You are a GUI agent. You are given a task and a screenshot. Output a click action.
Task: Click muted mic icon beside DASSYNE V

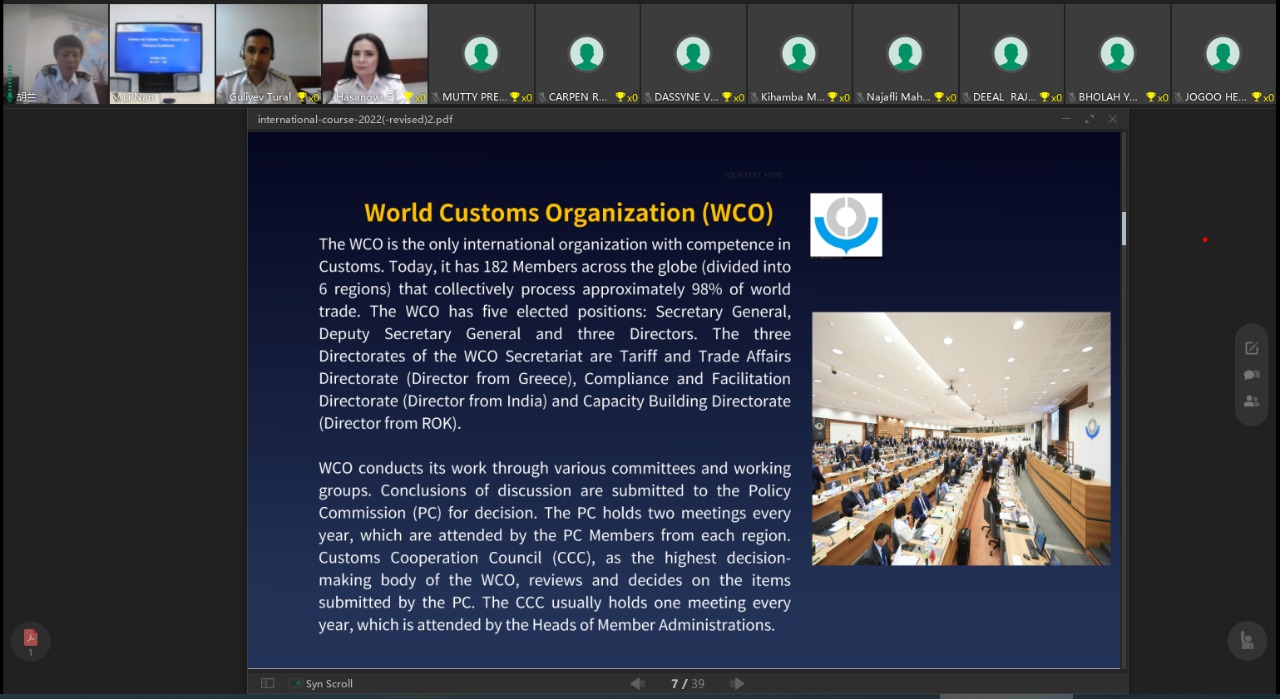coord(647,98)
